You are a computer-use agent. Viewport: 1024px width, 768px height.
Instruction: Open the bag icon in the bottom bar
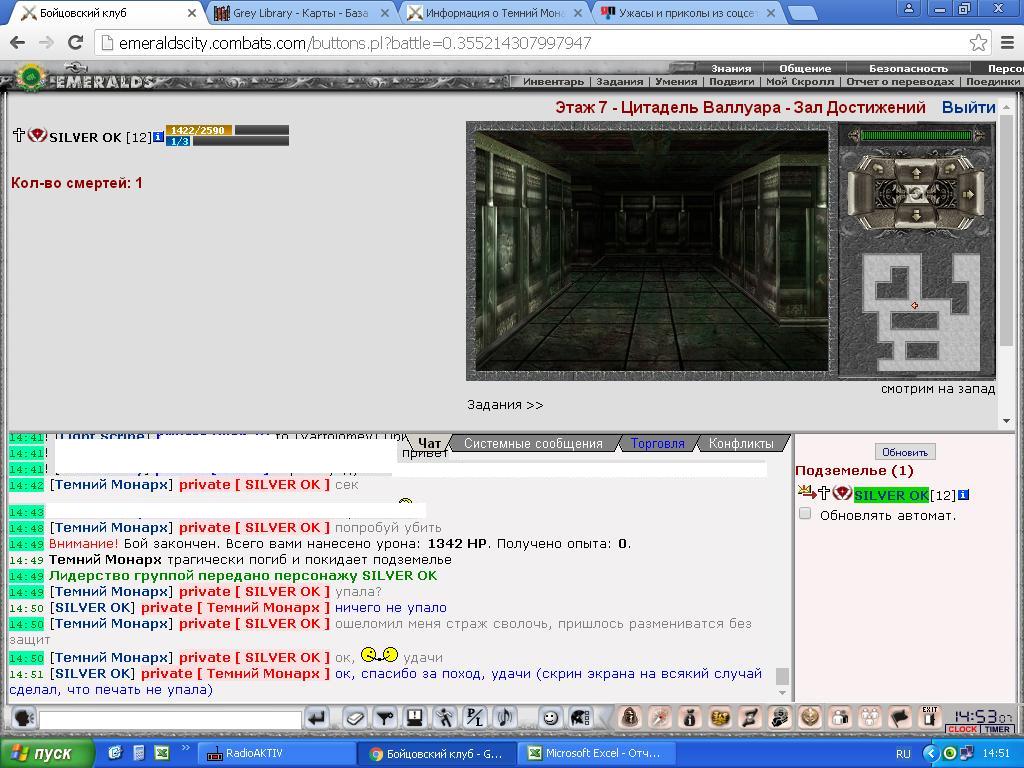[630, 718]
